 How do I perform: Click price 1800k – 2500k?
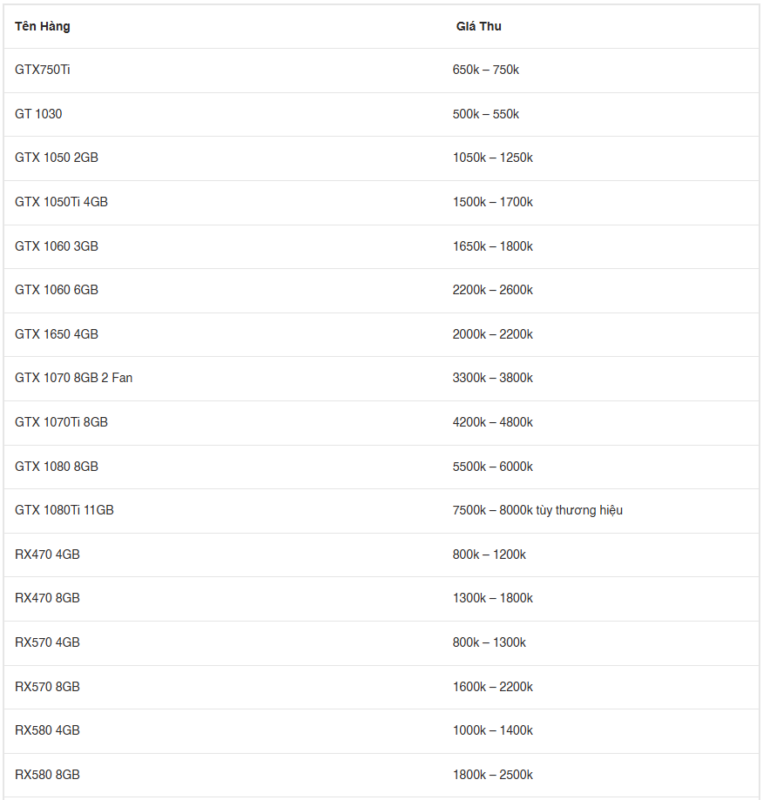[493, 775]
